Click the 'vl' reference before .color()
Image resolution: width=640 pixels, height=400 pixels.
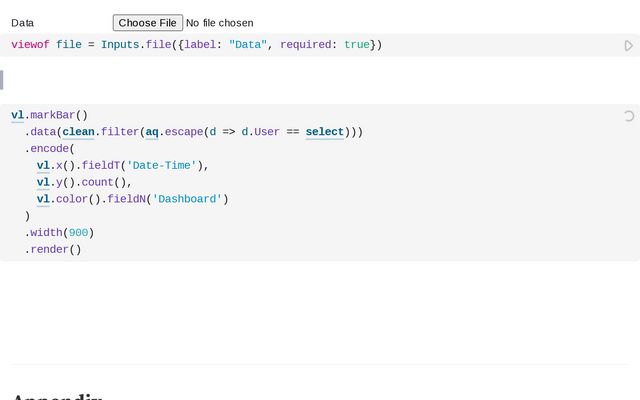[x=43, y=199]
